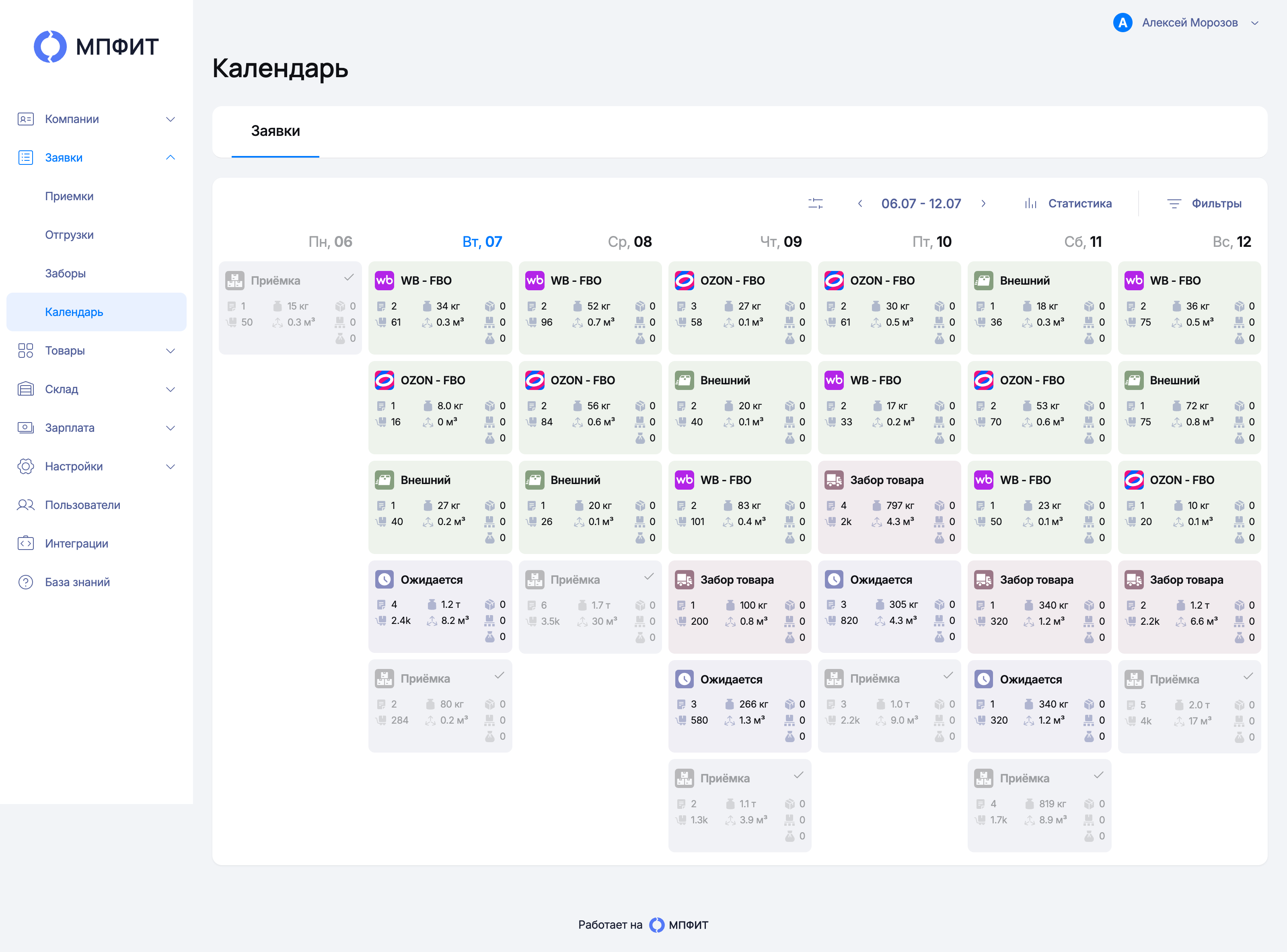Click checkmark on Wednesday's Приёмка 1.7 т card
1287x952 pixels.
point(648,576)
